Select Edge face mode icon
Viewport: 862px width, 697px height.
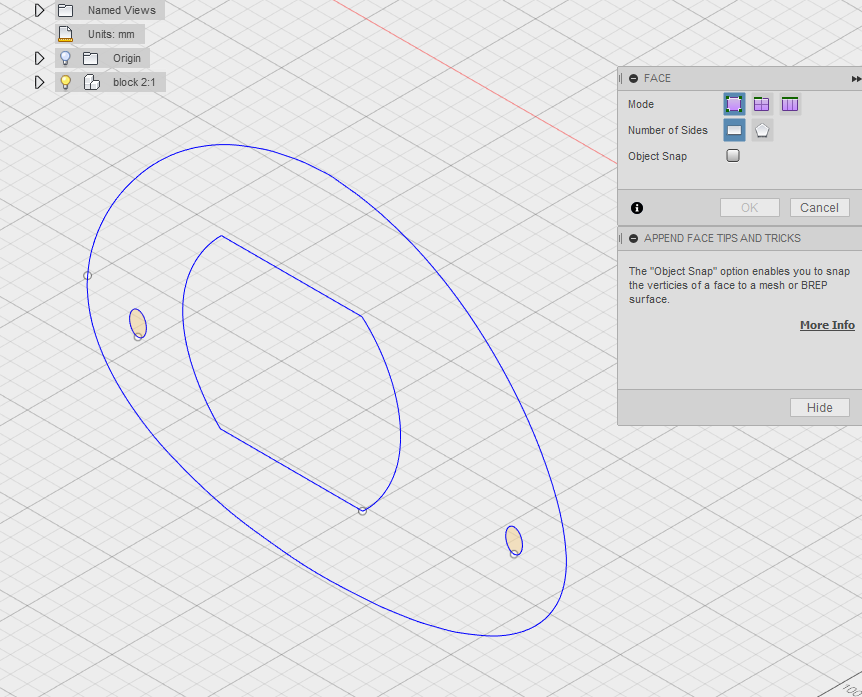[x=761, y=104]
